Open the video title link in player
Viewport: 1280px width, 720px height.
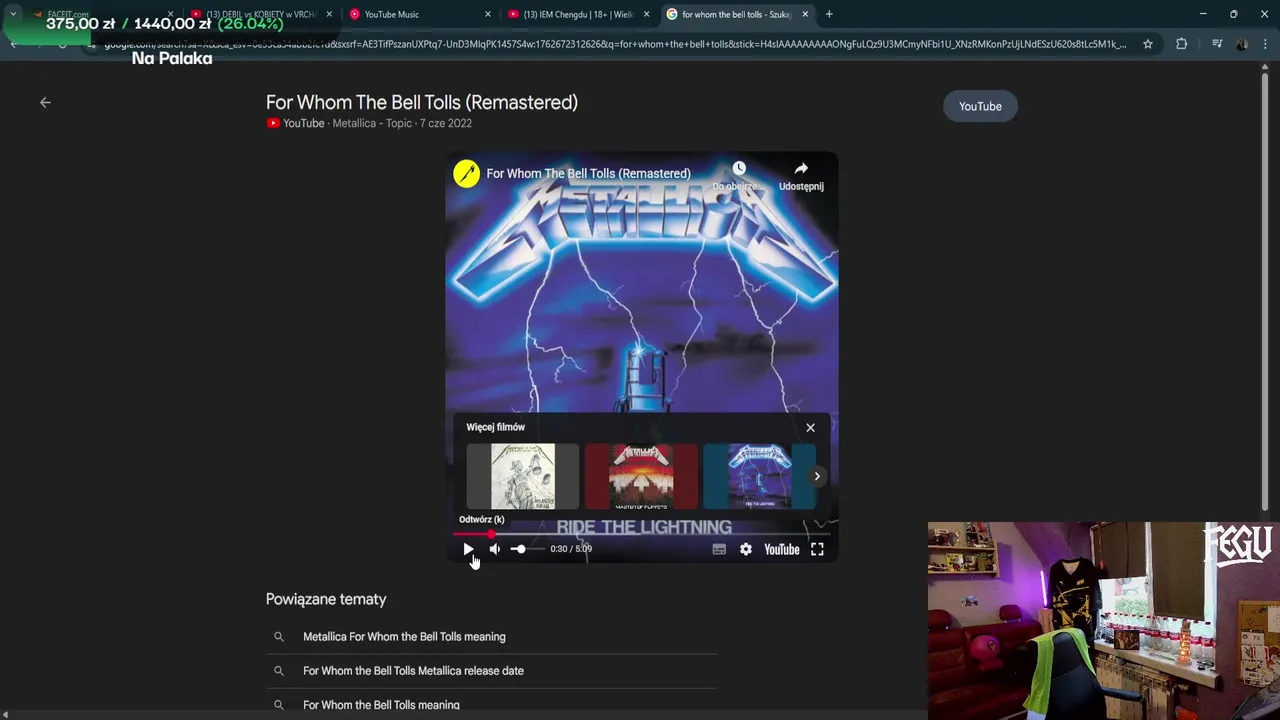pos(588,173)
